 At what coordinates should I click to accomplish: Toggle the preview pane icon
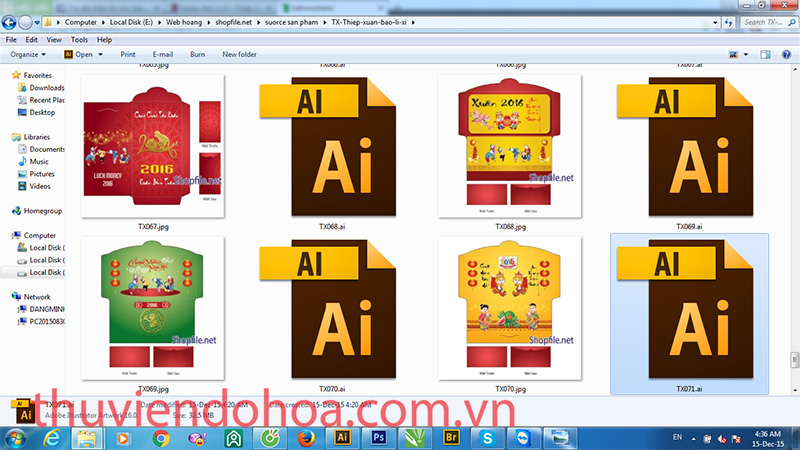tap(765, 55)
